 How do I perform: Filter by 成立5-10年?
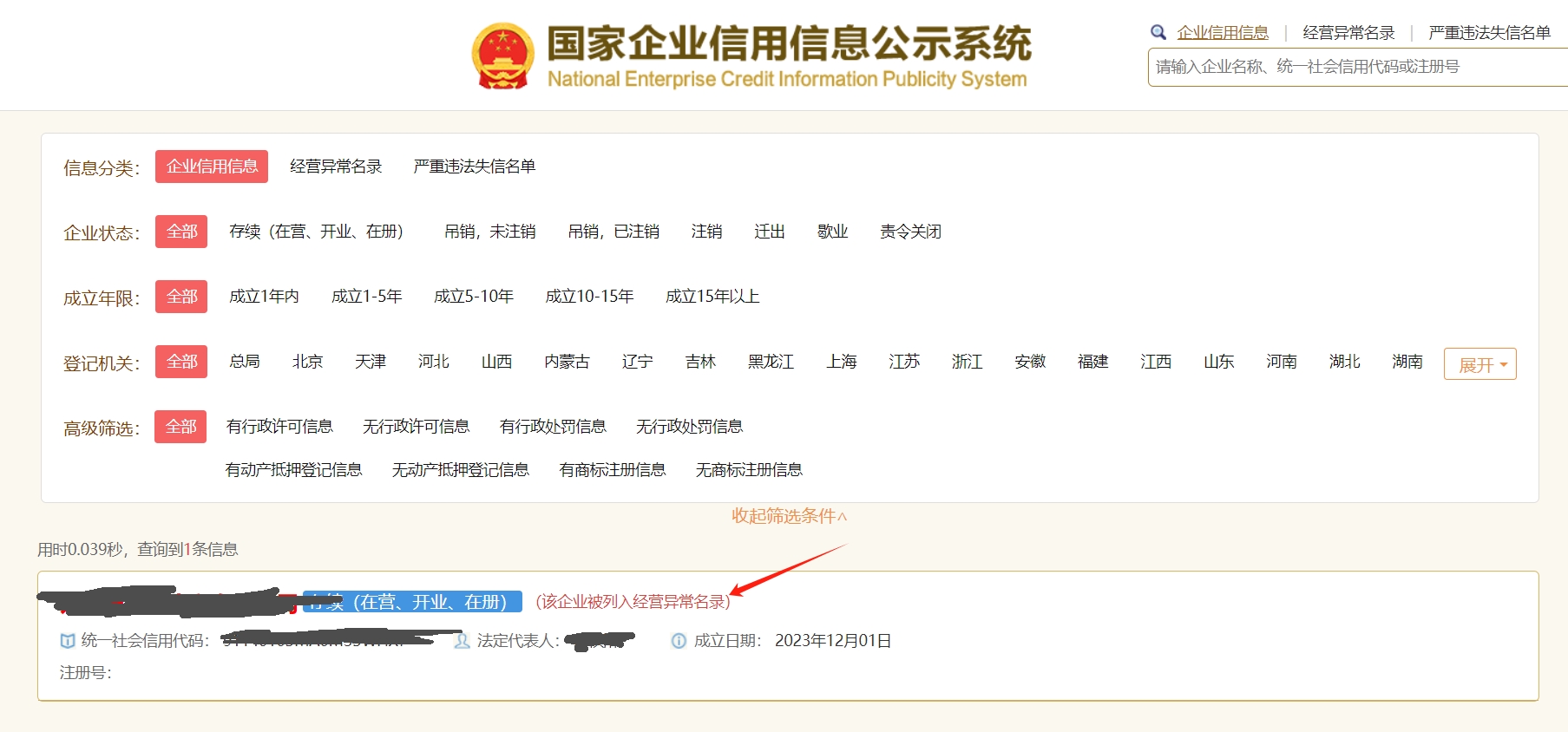(474, 297)
